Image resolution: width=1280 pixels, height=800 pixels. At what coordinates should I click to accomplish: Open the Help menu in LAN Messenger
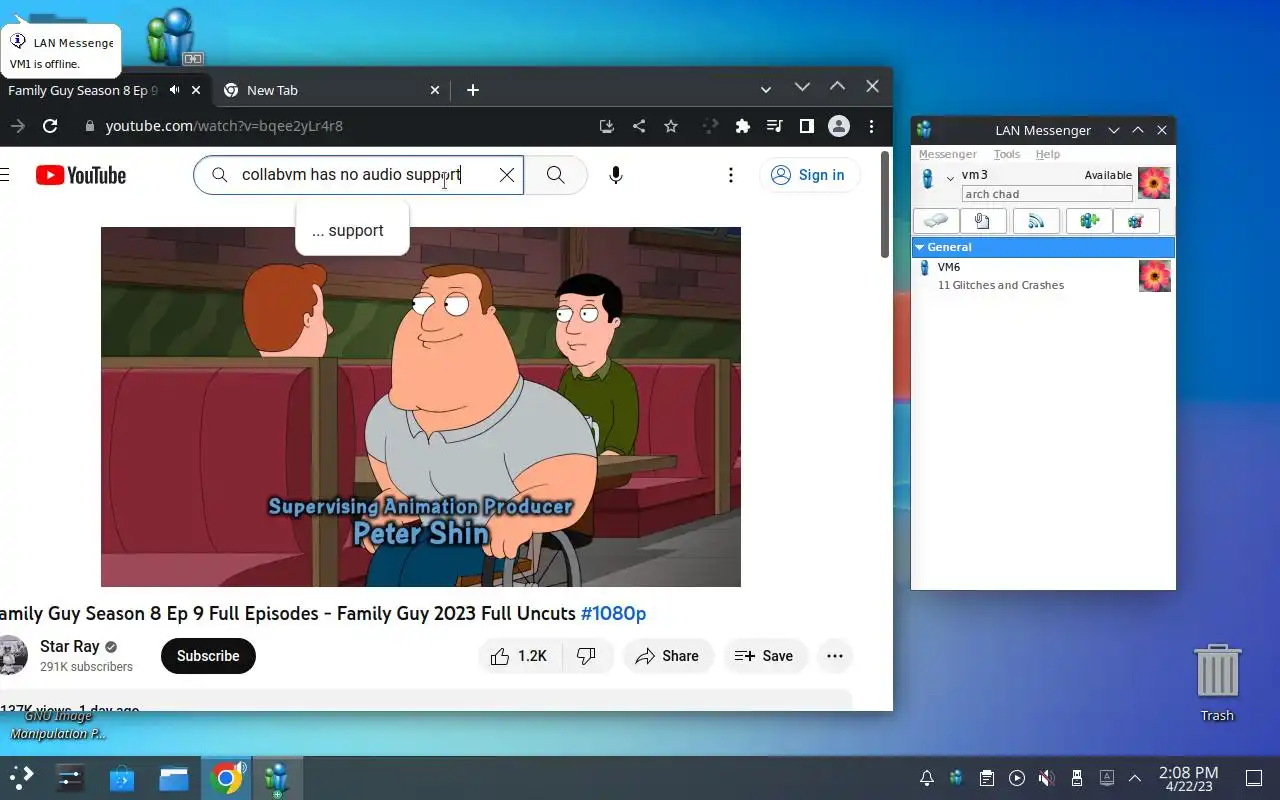point(1047,154)
